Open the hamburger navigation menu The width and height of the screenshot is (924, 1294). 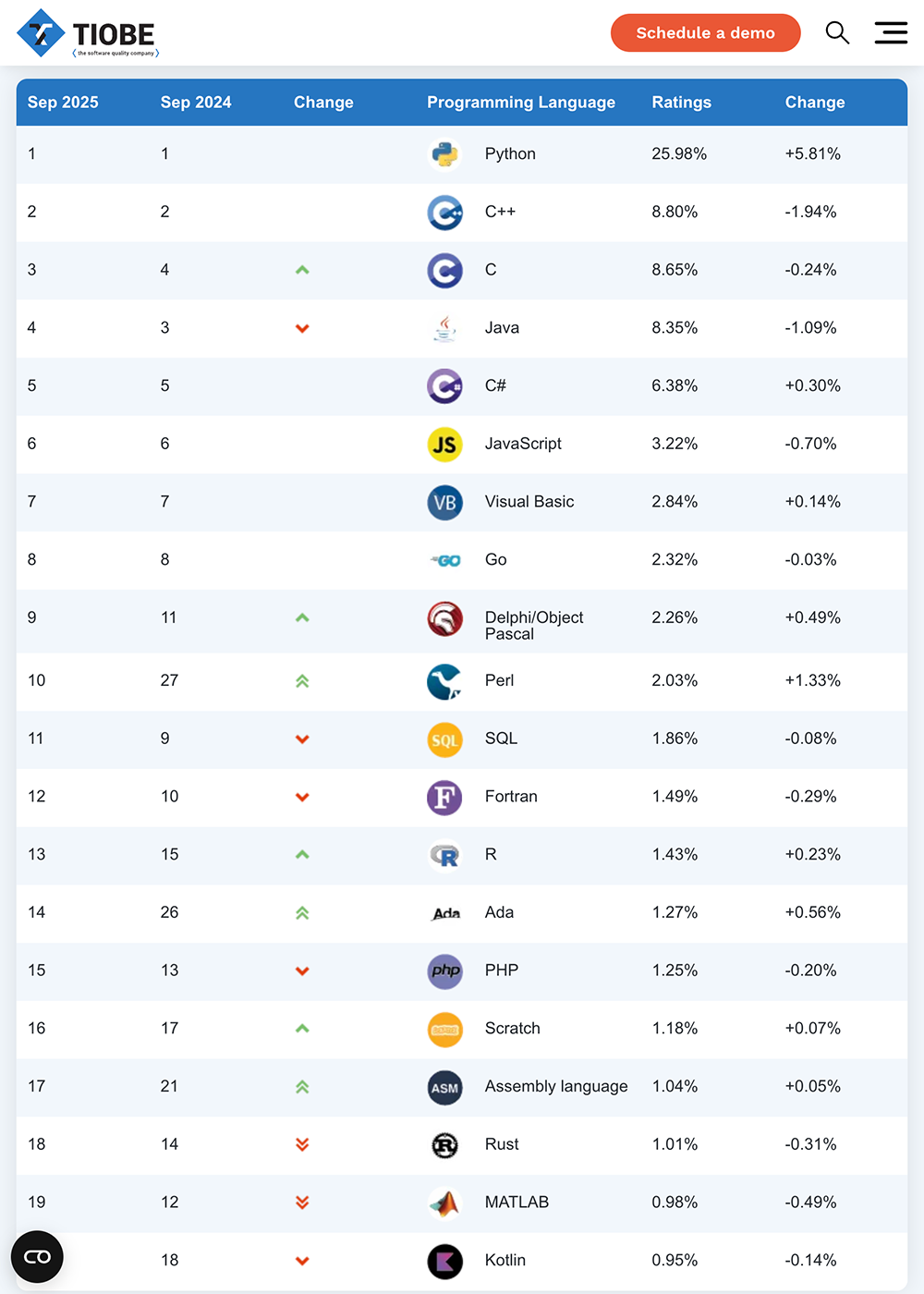[891, 33]
